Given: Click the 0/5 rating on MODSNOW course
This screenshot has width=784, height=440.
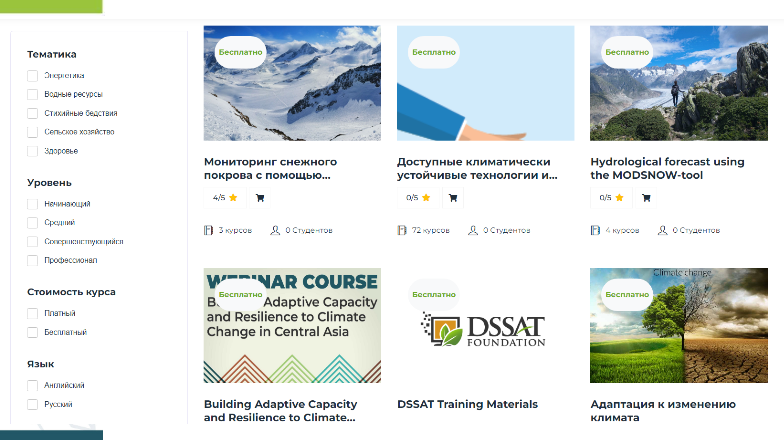Looking at the screenshot, I should 611,198.
